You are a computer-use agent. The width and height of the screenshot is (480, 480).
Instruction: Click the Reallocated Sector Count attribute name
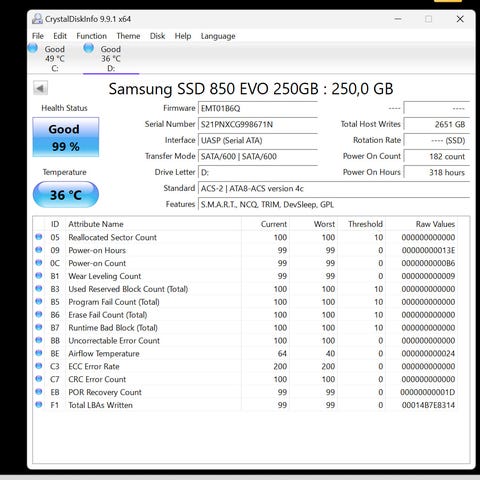(112, 237)
